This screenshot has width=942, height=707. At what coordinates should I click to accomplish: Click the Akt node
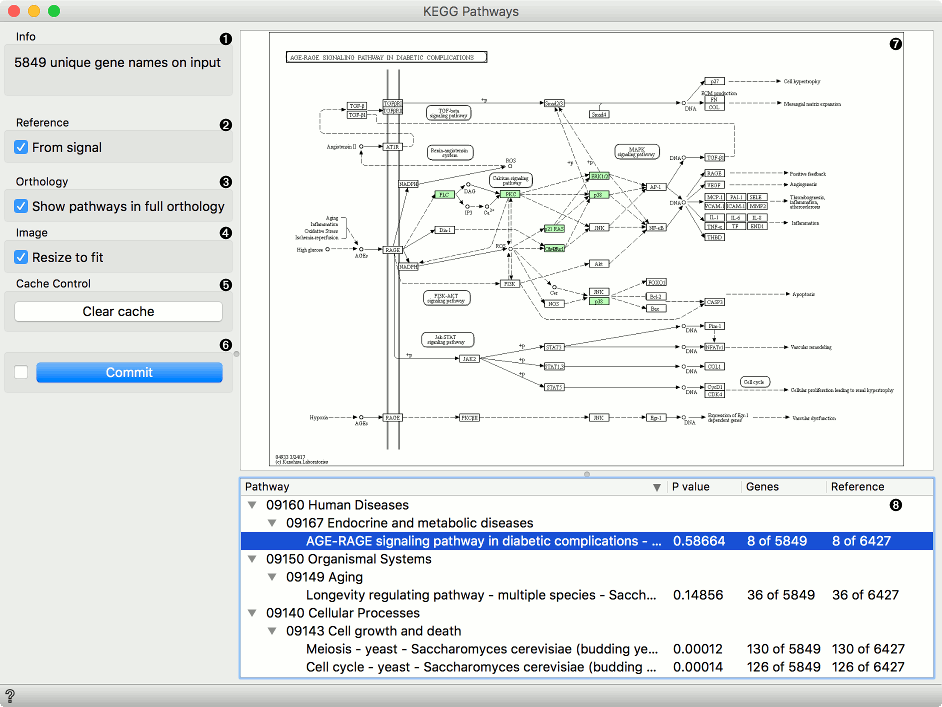point(599,264)
